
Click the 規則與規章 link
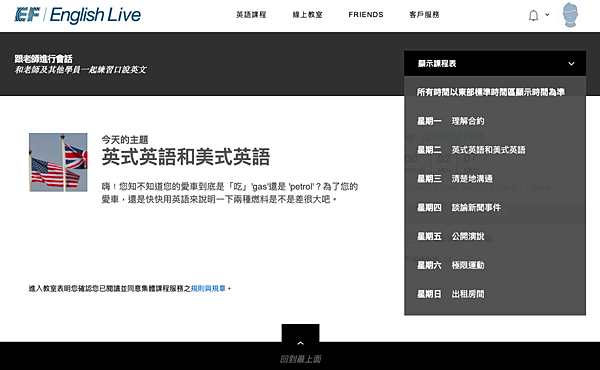coord(208,289)
